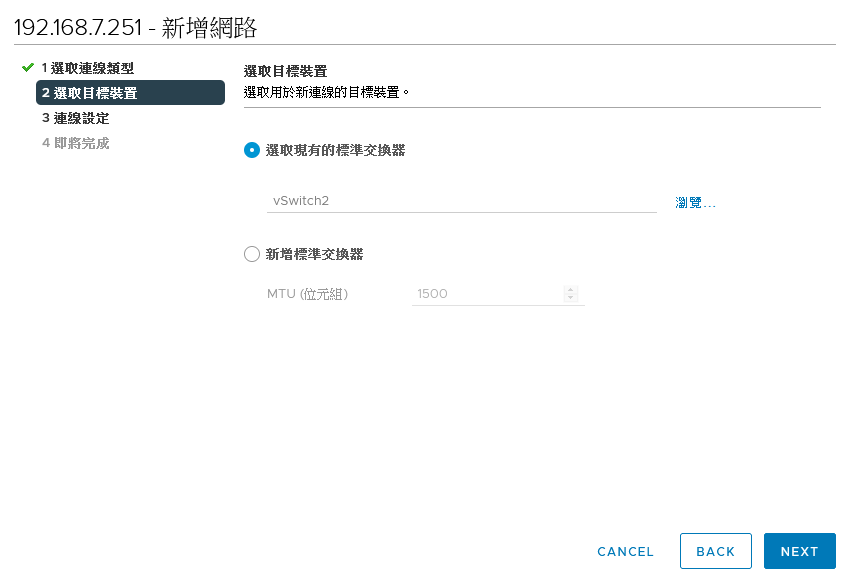Go back with the BACK button
Image resolution: width=850 pixels, height=577 pixels.
coord(716,552)
